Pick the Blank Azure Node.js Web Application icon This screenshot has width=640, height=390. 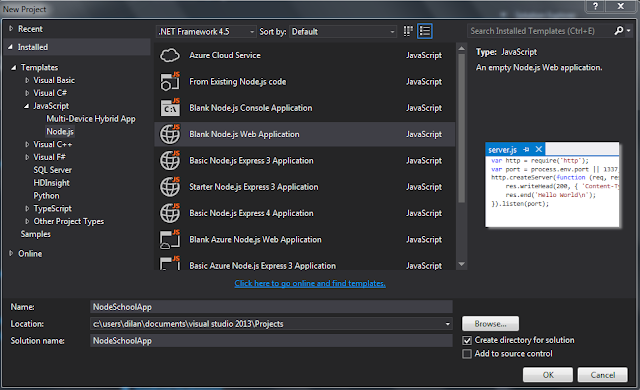pyautogui.click(x=170, y=239)
